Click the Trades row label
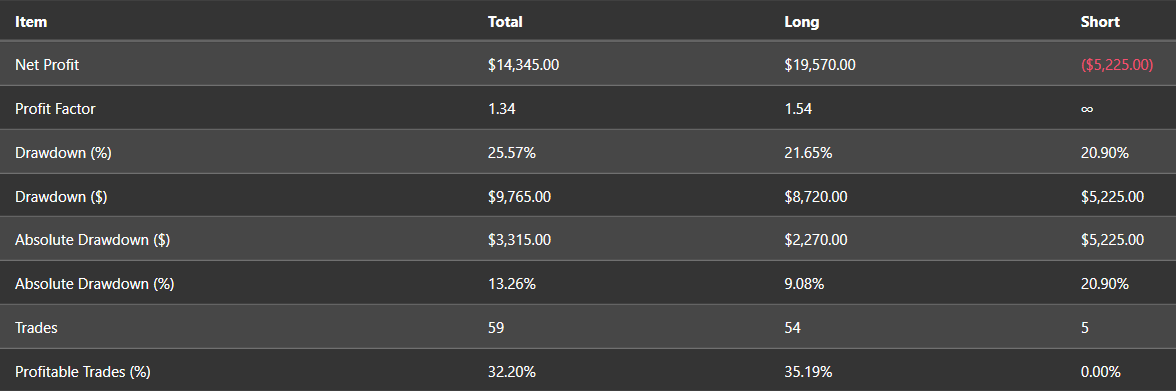 tap(36, 328)
